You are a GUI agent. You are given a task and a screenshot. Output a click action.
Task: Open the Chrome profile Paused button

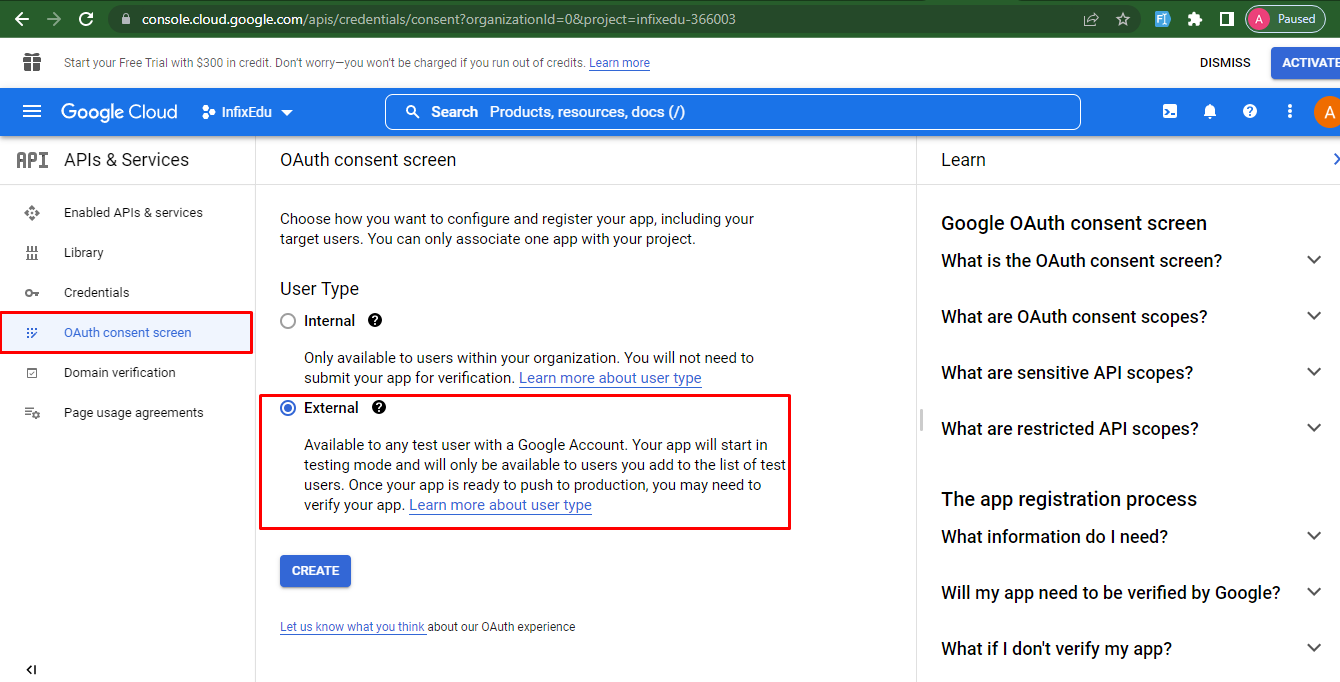tap(1285, 19)
